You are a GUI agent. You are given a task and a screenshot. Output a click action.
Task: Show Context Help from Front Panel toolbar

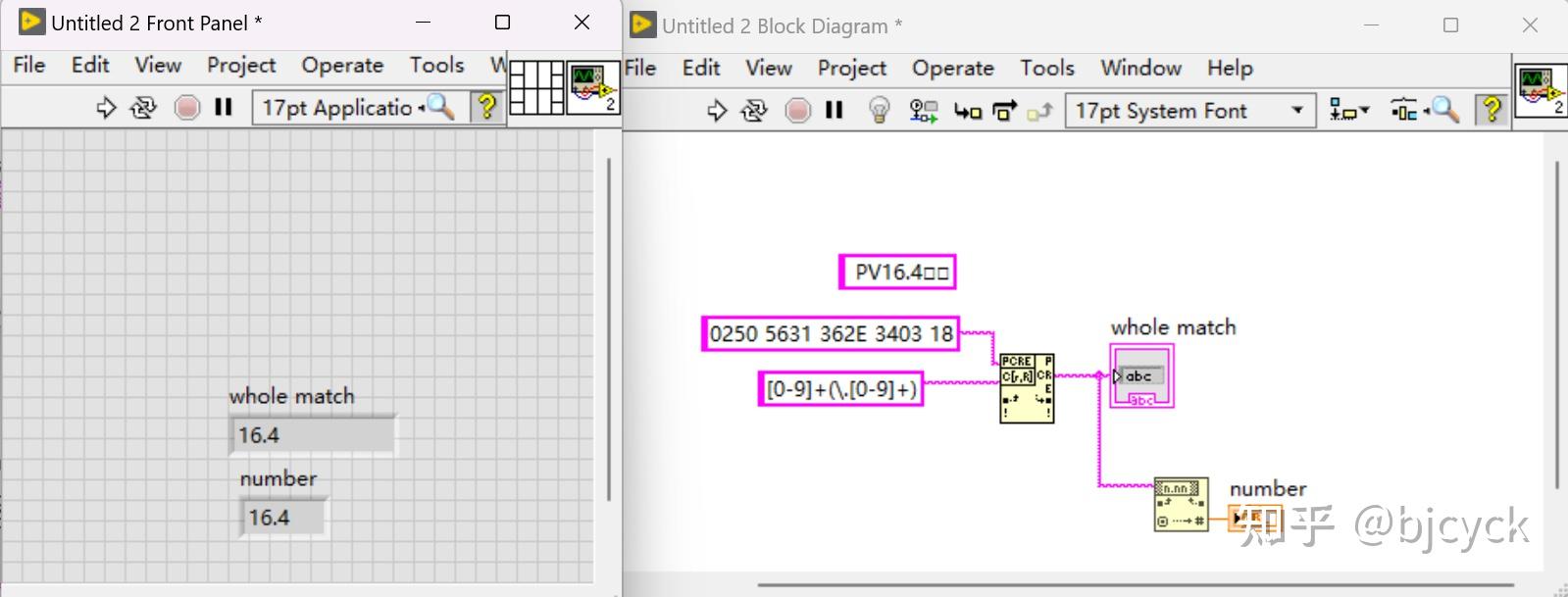486,107
